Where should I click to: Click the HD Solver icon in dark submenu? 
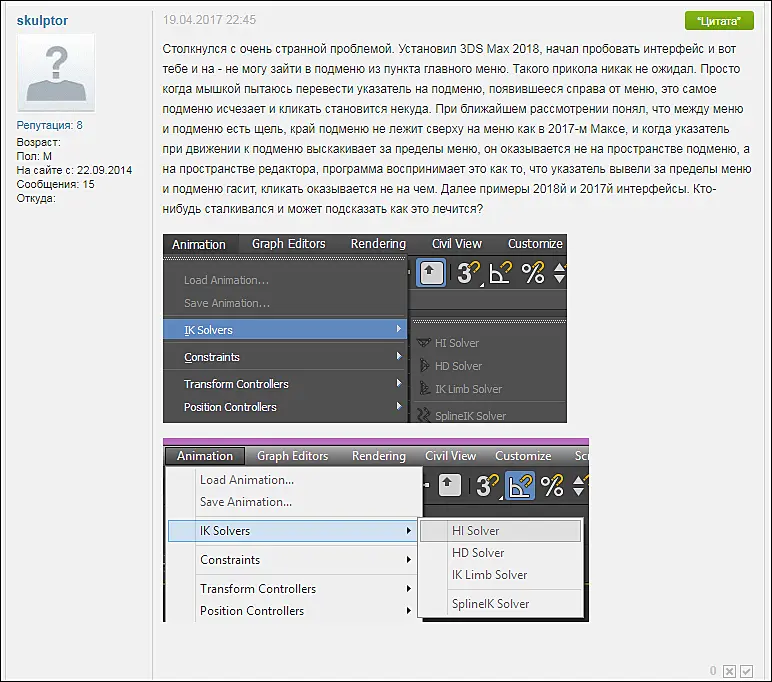coord(423,365)
